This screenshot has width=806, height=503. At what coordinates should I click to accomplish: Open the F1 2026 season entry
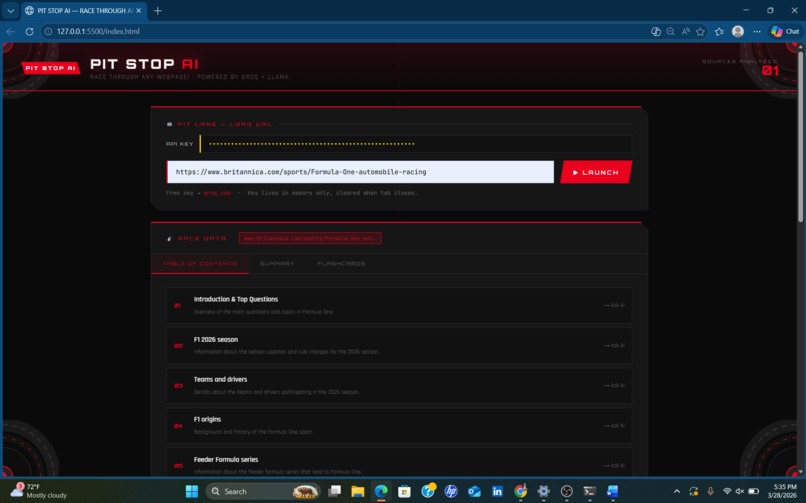399,345
